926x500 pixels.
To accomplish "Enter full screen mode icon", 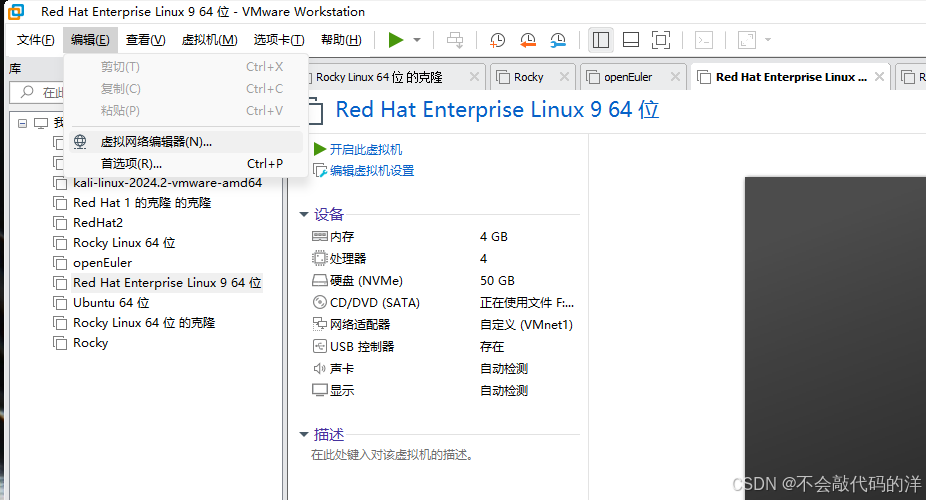I will tap(661, 40).
